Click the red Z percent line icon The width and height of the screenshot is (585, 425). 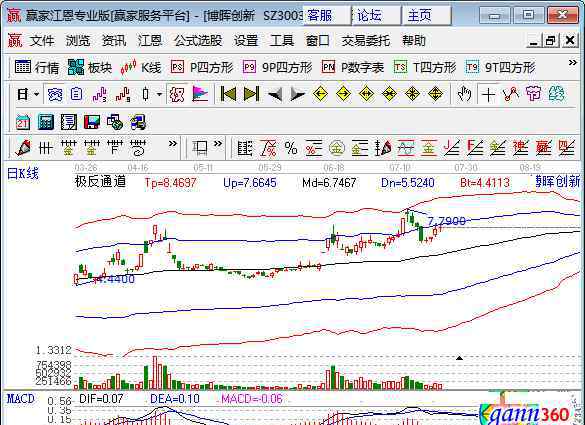click(x=268, y=148)
